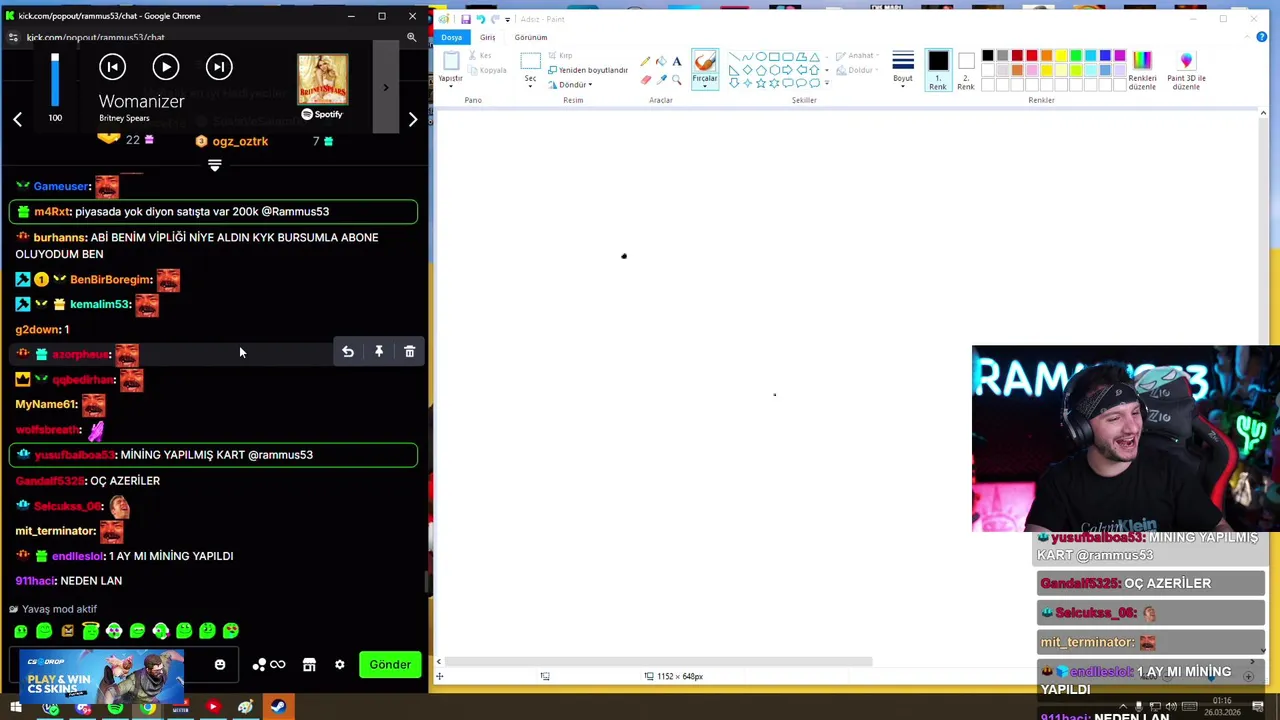Open Spotify from the taskbar
The image size is (1280, 720).
click(x=115, y=708)
